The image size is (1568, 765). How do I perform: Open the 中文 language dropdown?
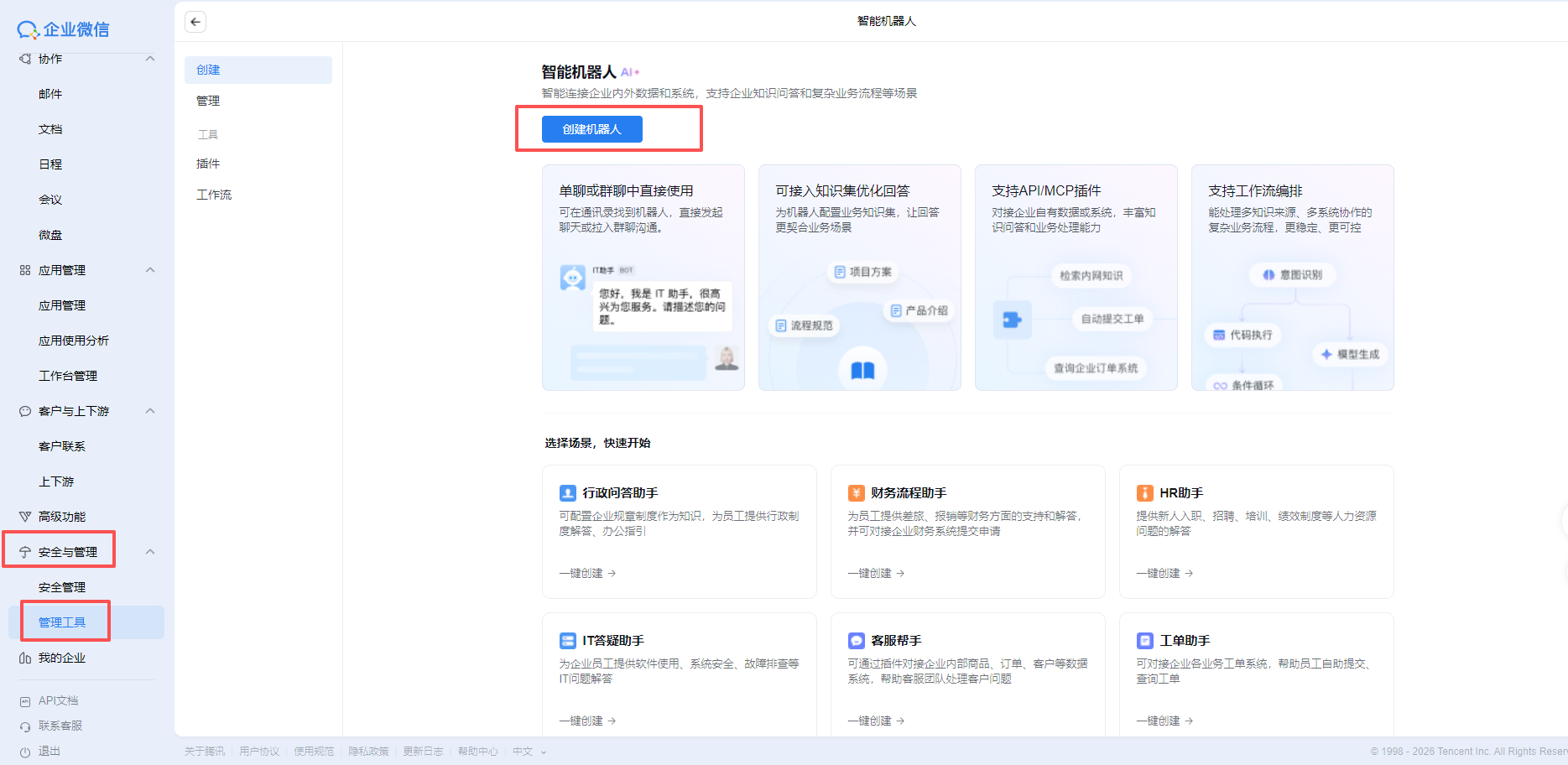(528, 751)
